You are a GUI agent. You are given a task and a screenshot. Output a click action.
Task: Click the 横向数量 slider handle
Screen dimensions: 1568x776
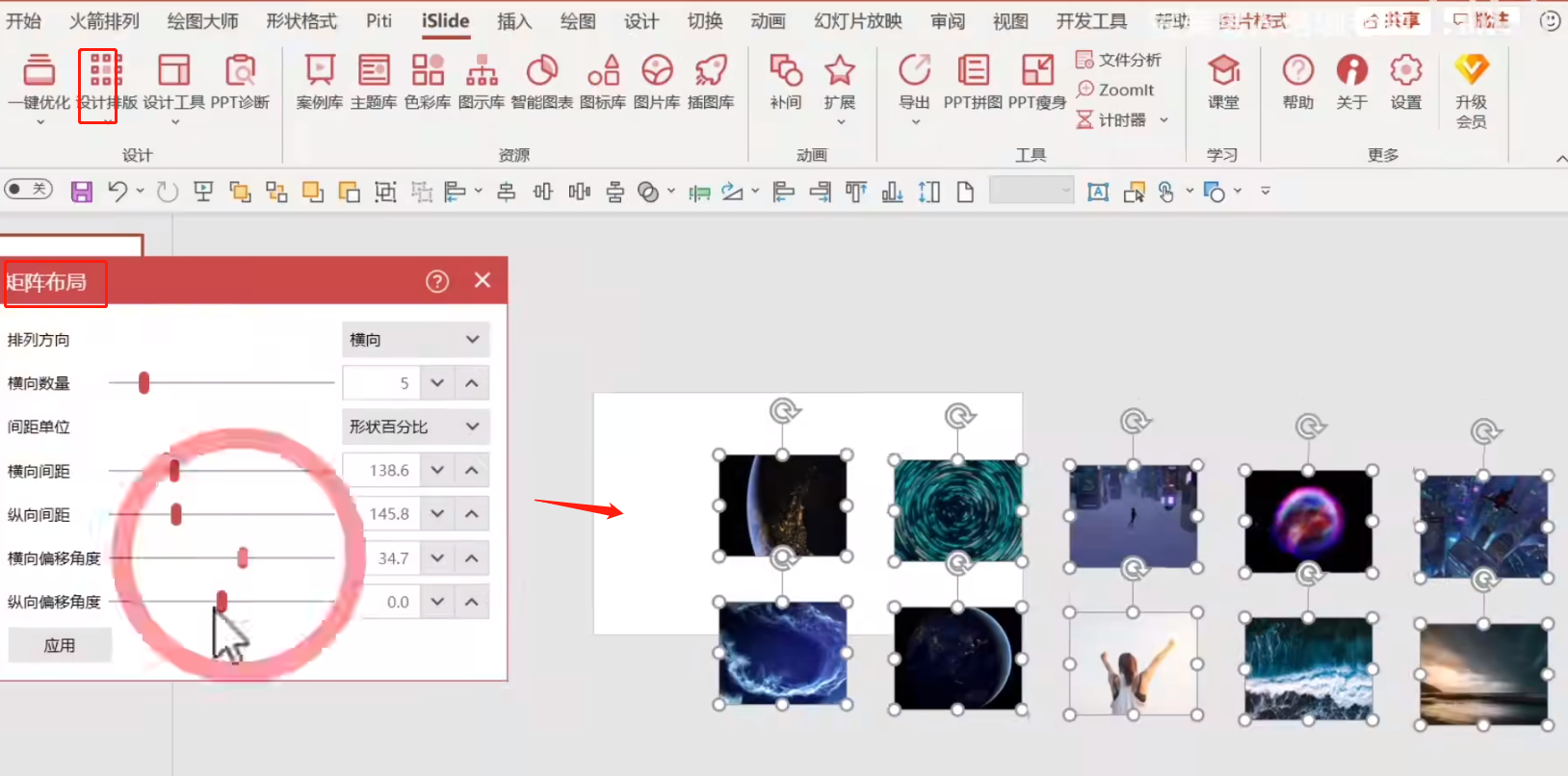144,383
